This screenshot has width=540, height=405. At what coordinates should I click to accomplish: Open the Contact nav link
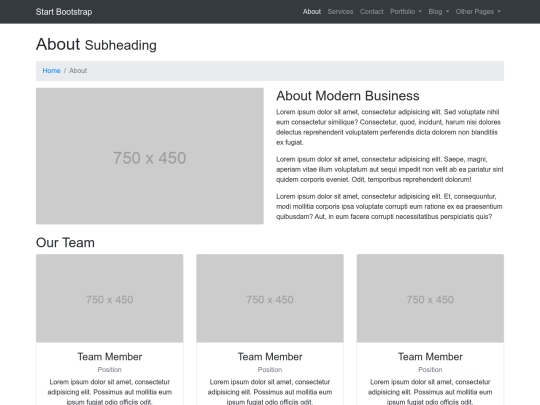click(372, 12)
